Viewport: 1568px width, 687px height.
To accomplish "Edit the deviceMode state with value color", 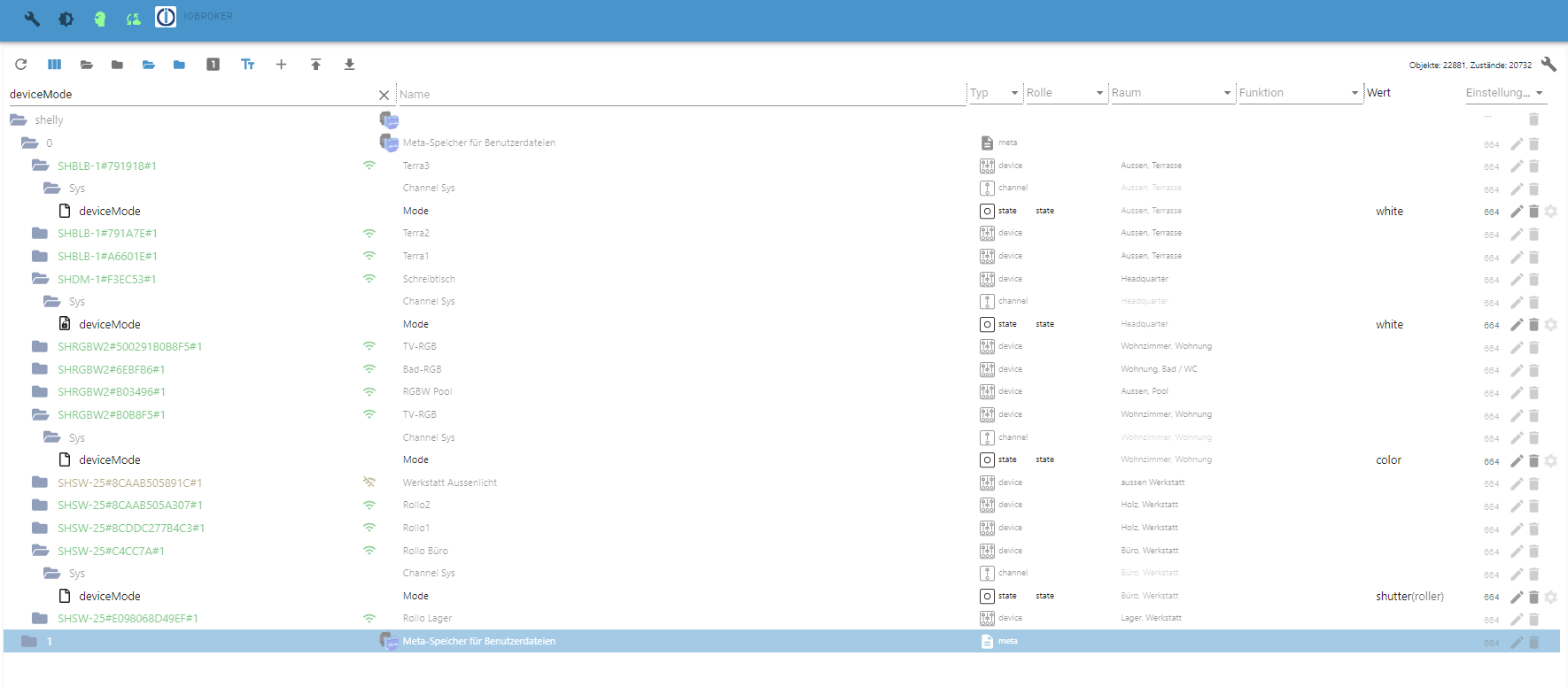I will [1517, 460].
